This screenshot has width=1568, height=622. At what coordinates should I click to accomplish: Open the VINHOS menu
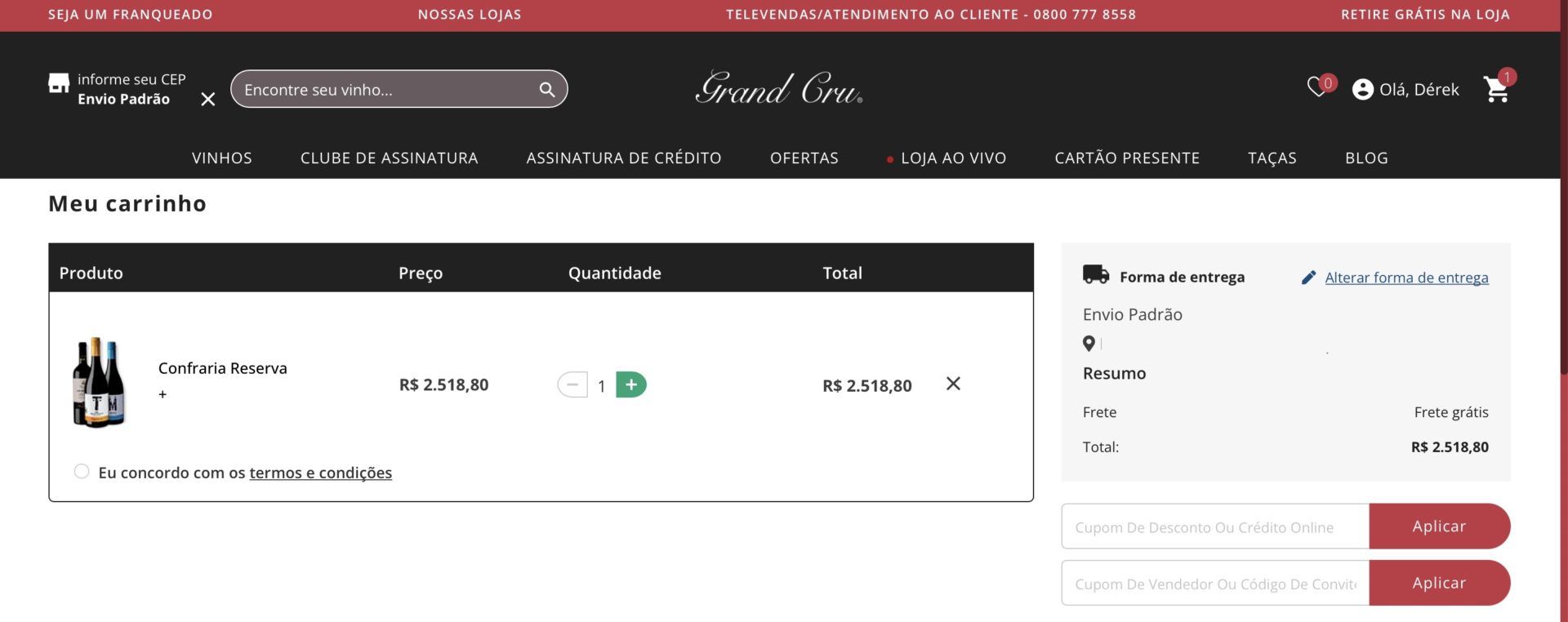point(222,158)
